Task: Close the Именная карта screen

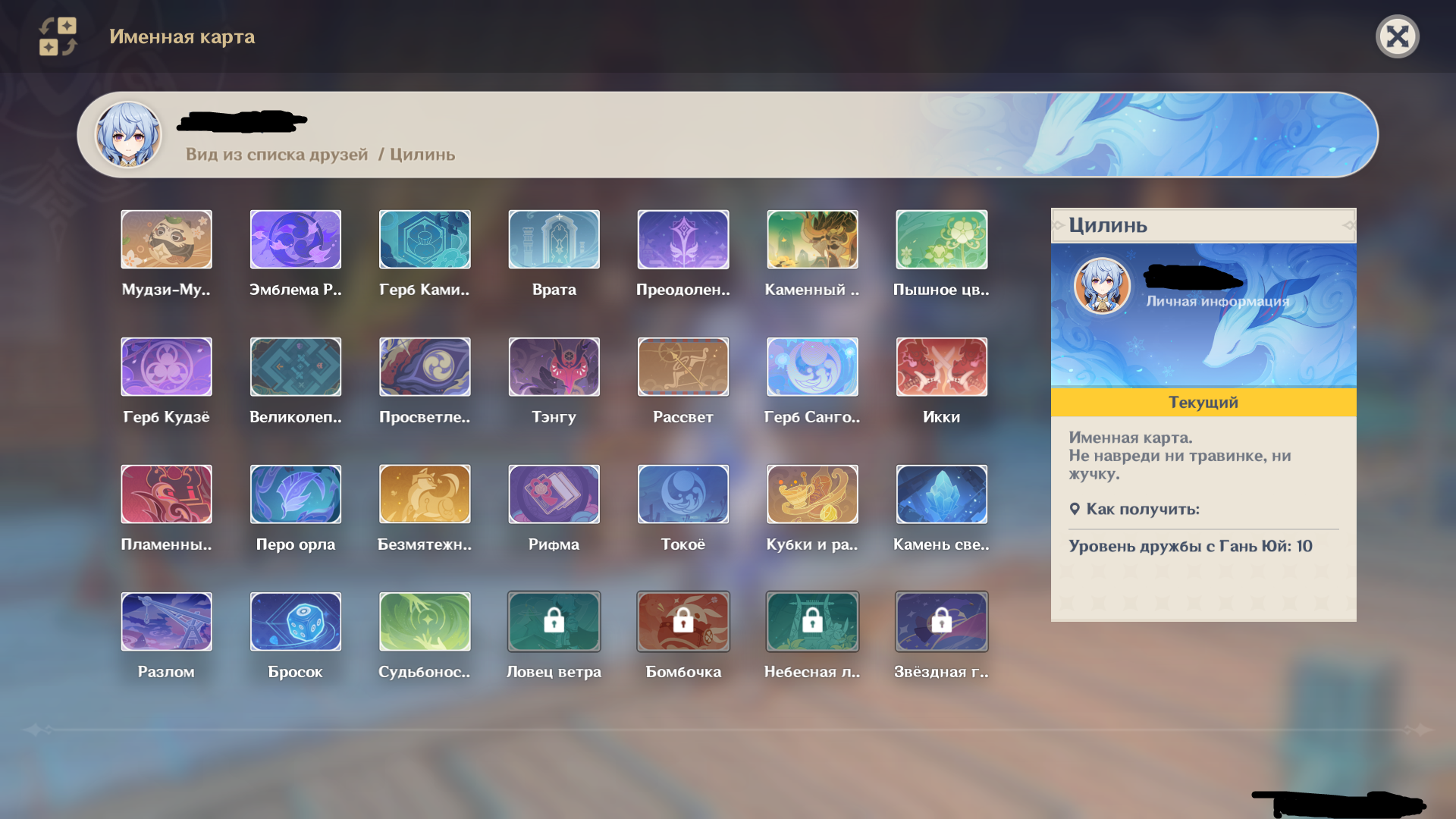Action: coord(1397,36)
